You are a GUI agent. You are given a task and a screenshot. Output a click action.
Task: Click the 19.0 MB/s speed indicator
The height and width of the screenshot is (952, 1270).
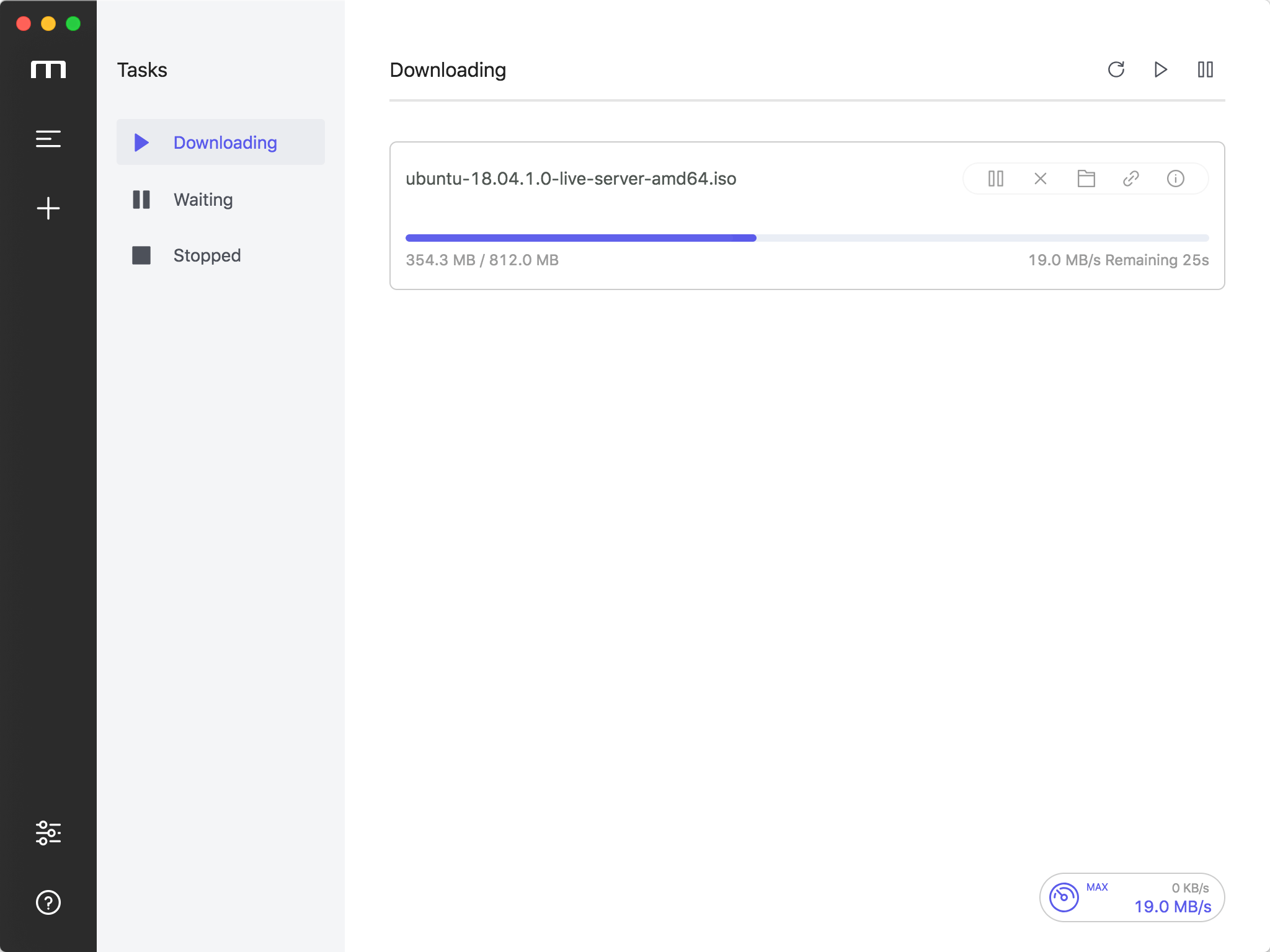click(1172, 907)
